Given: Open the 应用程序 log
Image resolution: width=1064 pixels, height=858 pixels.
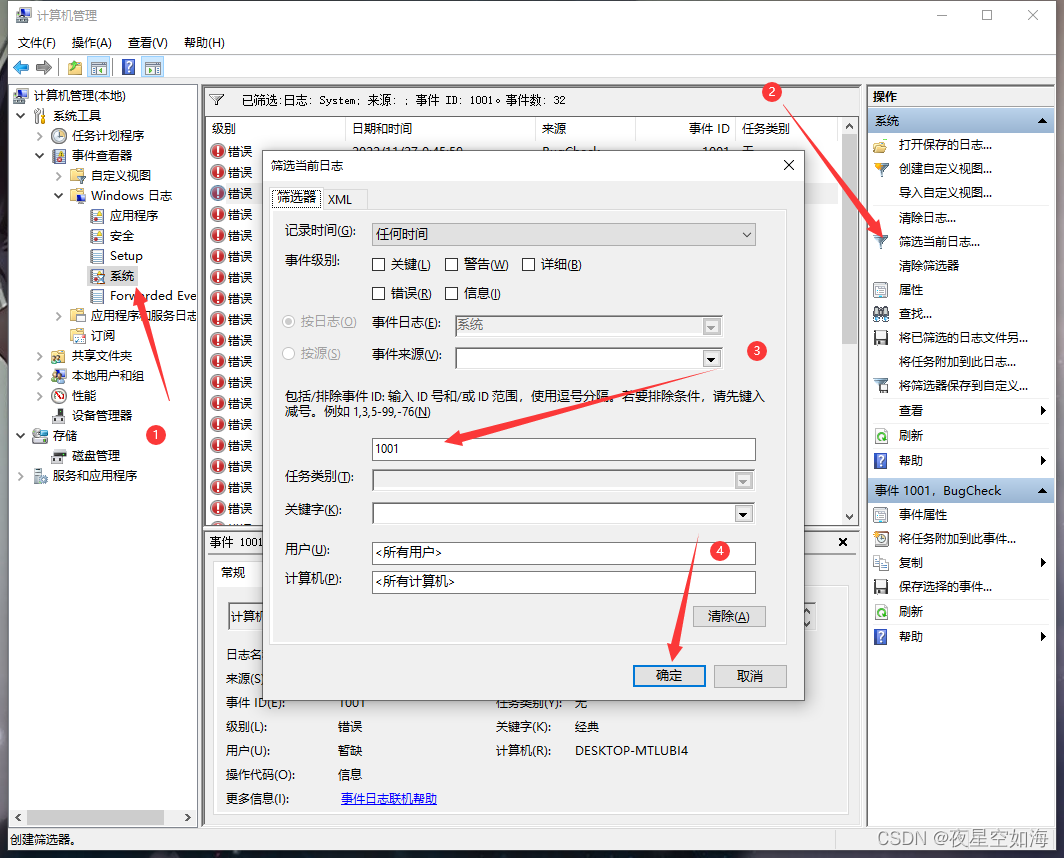Looking at the screenshot, I should click(134, 215).
